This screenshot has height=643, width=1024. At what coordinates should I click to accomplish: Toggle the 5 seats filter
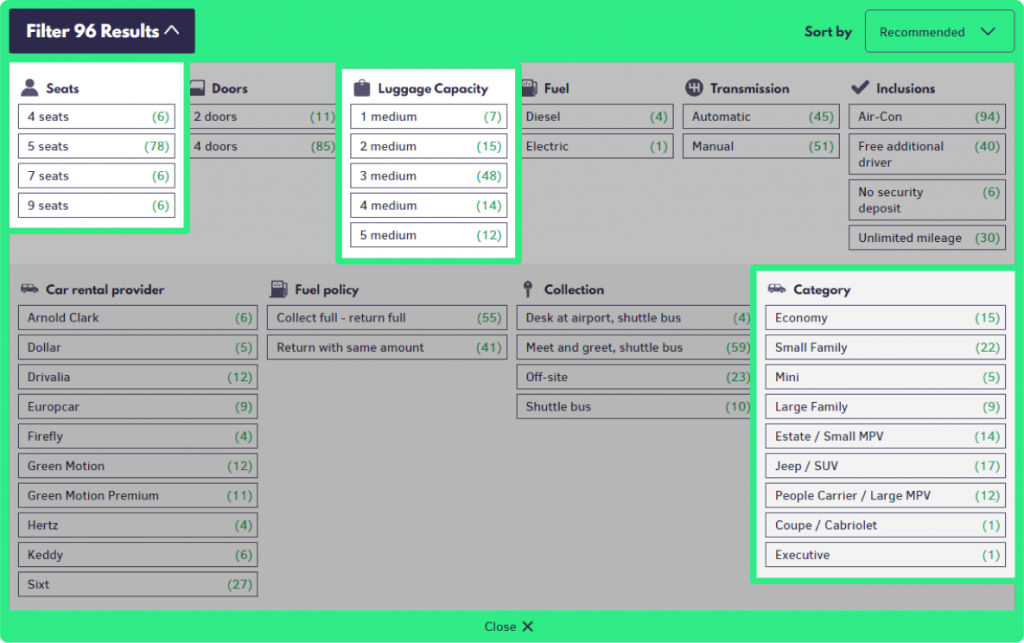pyautogui.click(x=96, y=146)
